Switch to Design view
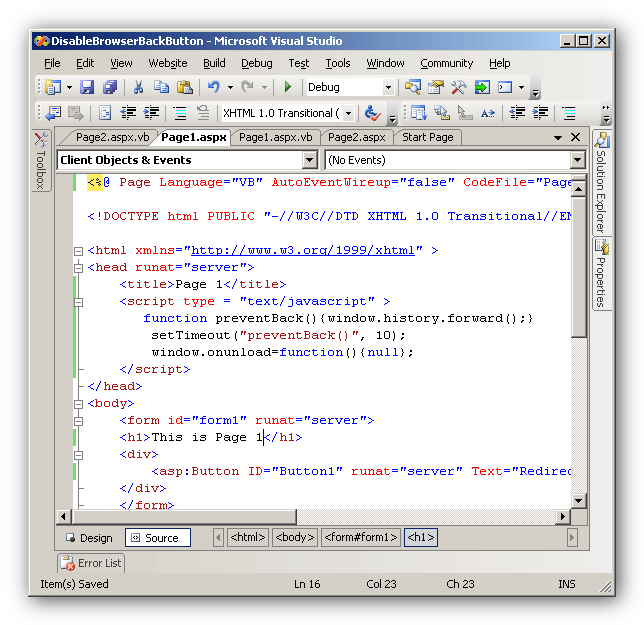This screenshot has height=625, width=644. coord(89,538)
